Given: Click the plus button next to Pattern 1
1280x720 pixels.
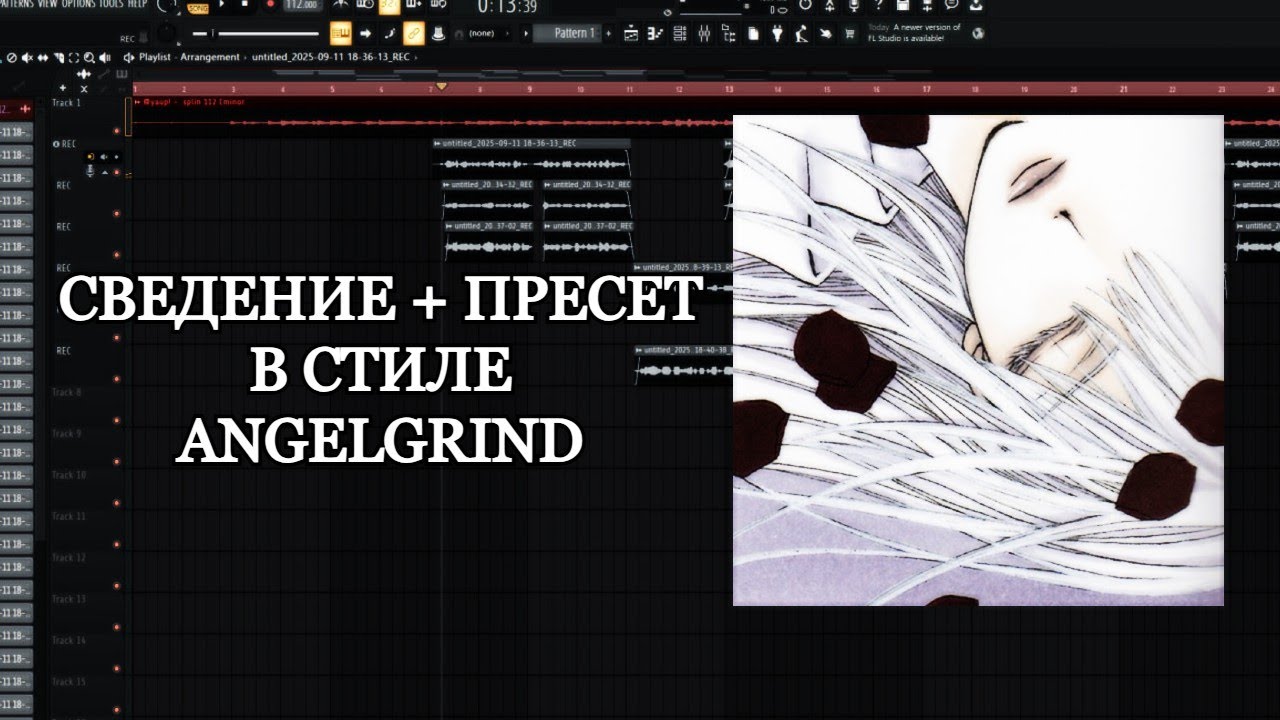Looking at the screenshot, I should (x=608, y=34).
